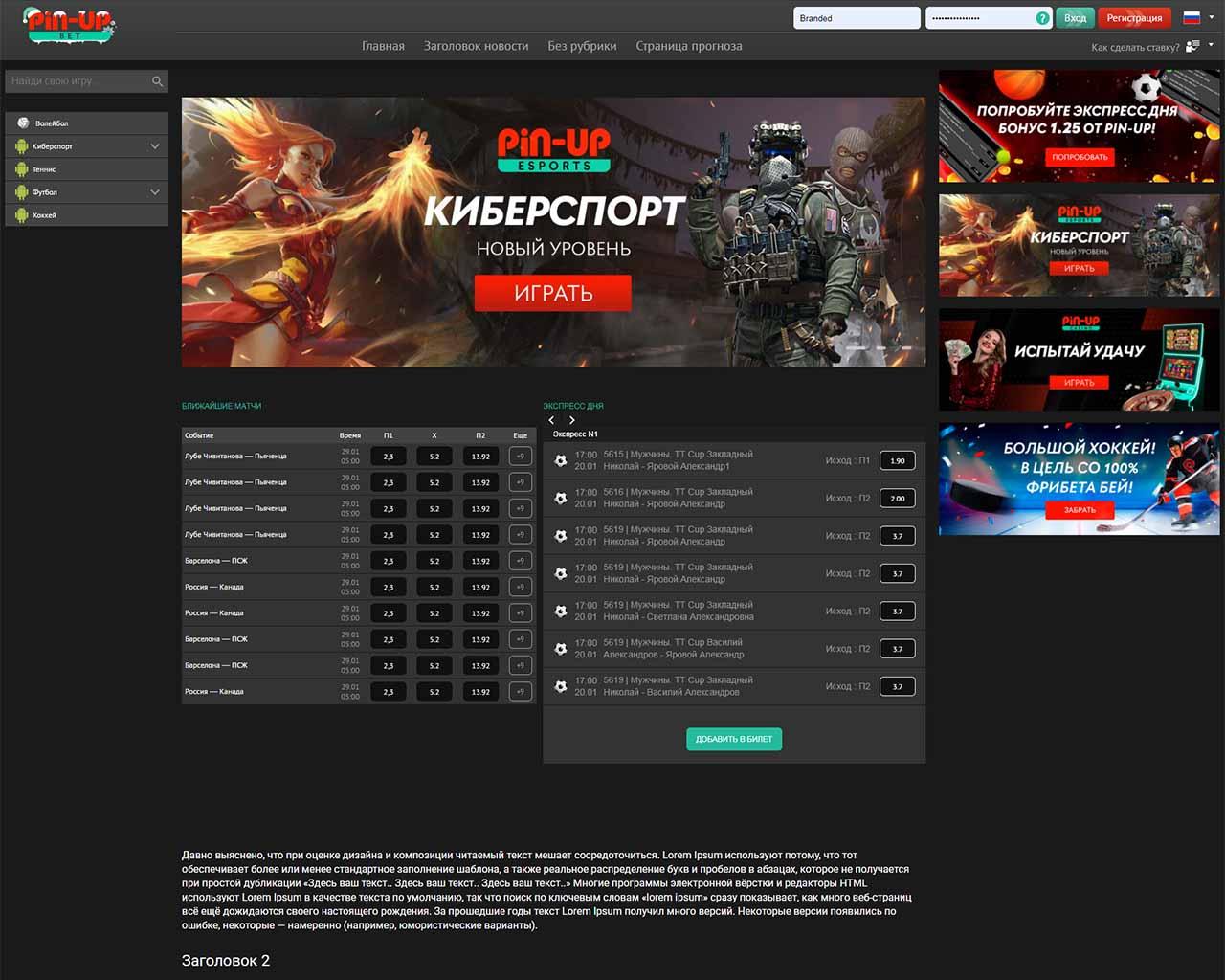Open the Попробуйте экспресс дня promo banner
The width and height of the screenshot is (1225, 980).
pos(1079,126)
